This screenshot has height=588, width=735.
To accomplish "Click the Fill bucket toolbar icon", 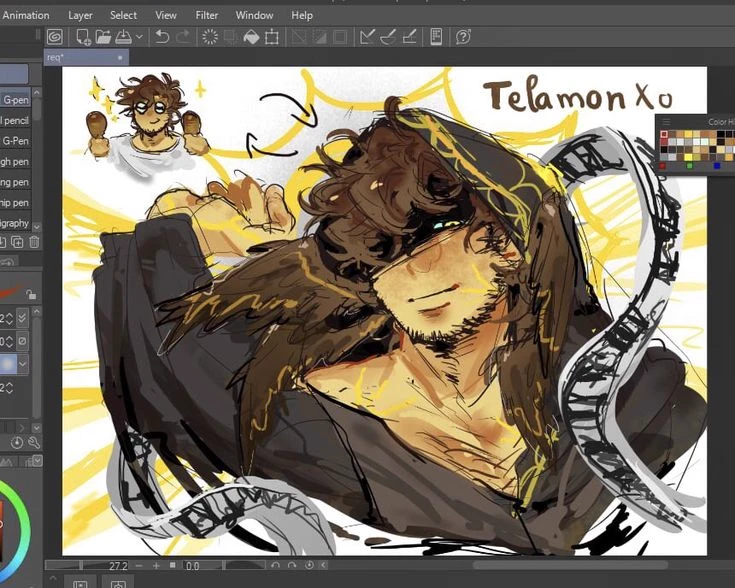I will (x=251, y=37).
